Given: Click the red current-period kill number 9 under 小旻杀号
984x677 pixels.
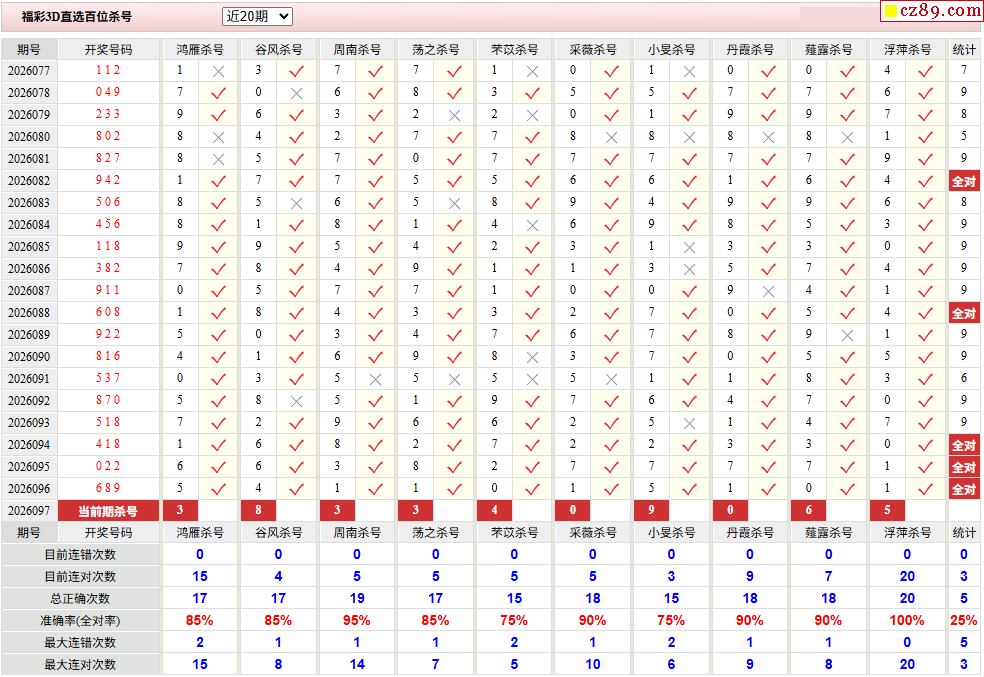Looking at the screenshot, I should (x=651, y=510).
